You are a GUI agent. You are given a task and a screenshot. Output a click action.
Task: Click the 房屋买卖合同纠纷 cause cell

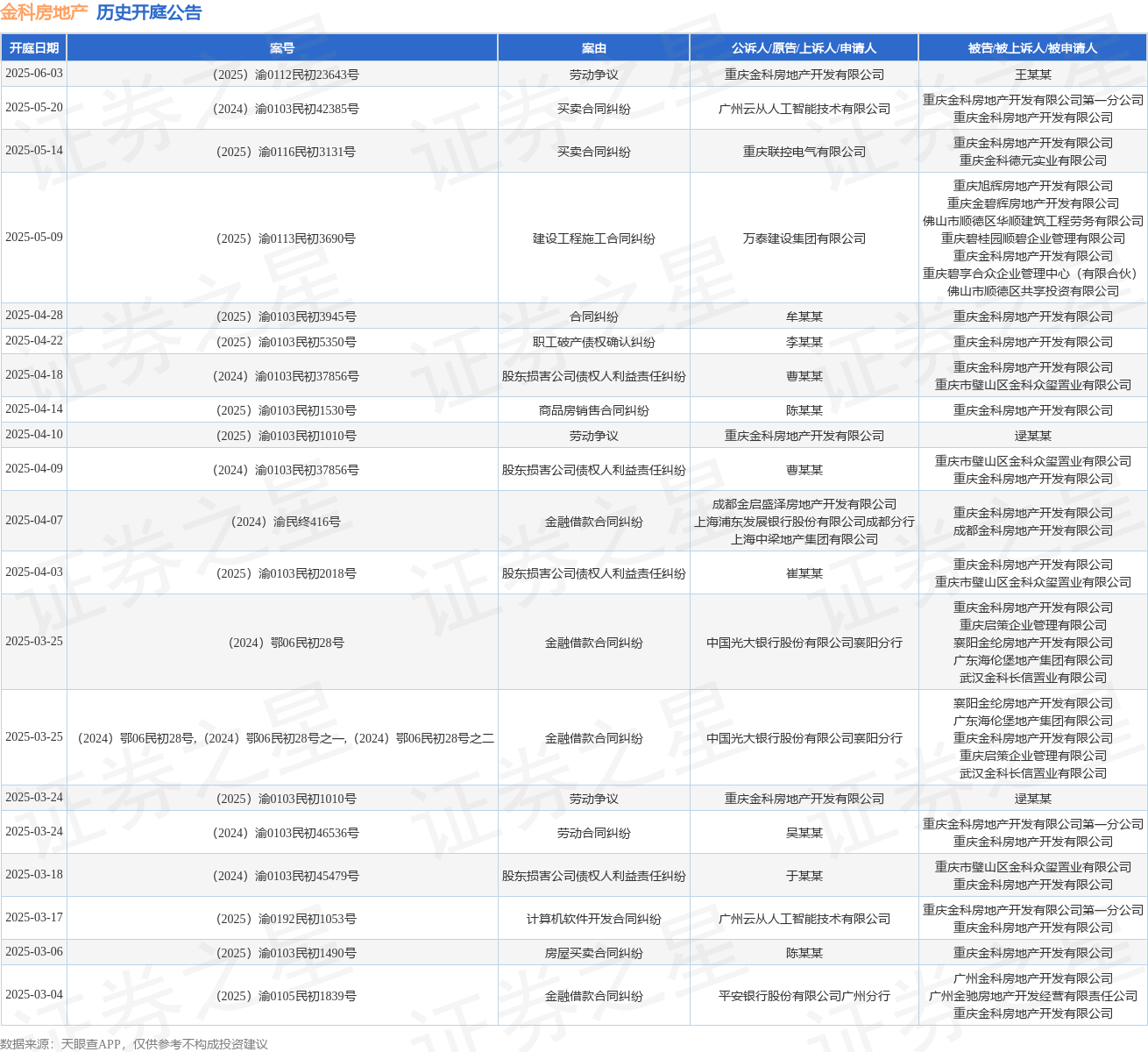[x=594, y=953]
